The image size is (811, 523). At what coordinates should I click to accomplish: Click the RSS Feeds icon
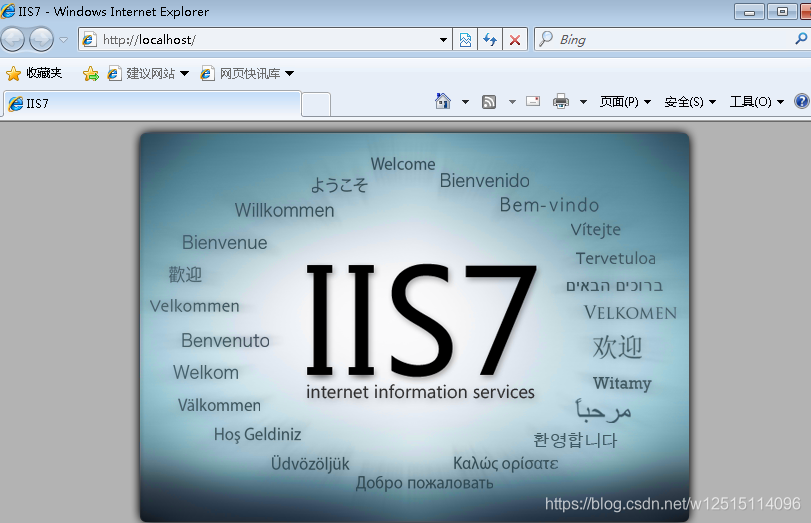(x=489, y=102)
